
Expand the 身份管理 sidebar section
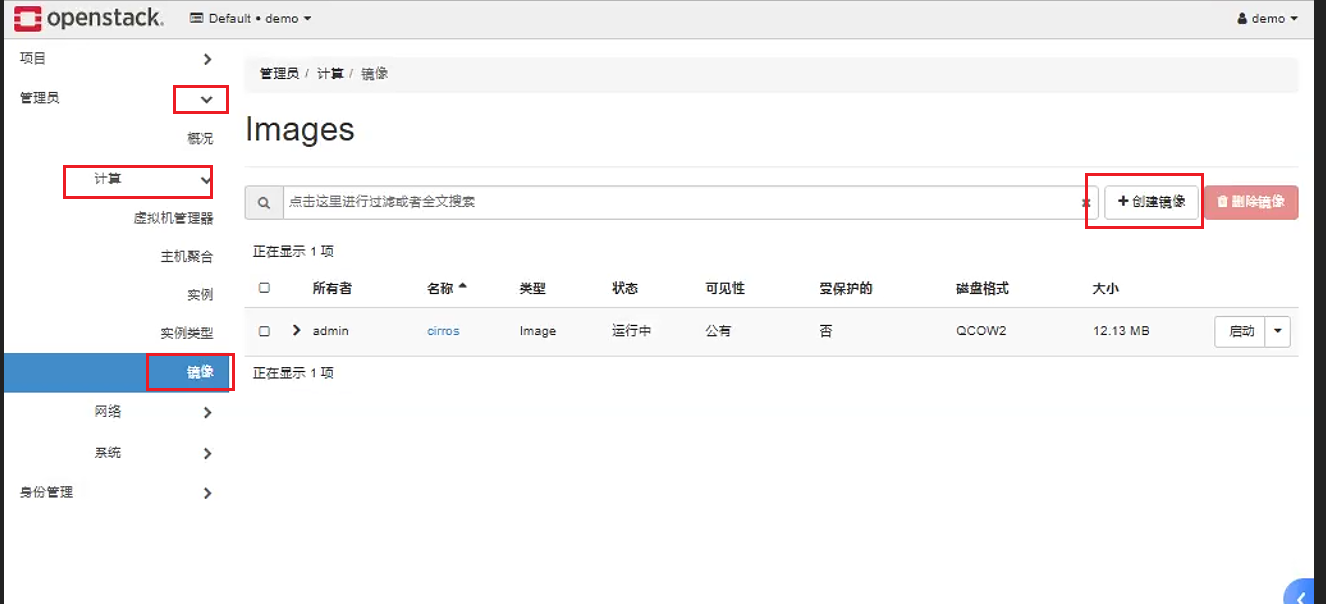pyautogui.click(x=207, y=493)
